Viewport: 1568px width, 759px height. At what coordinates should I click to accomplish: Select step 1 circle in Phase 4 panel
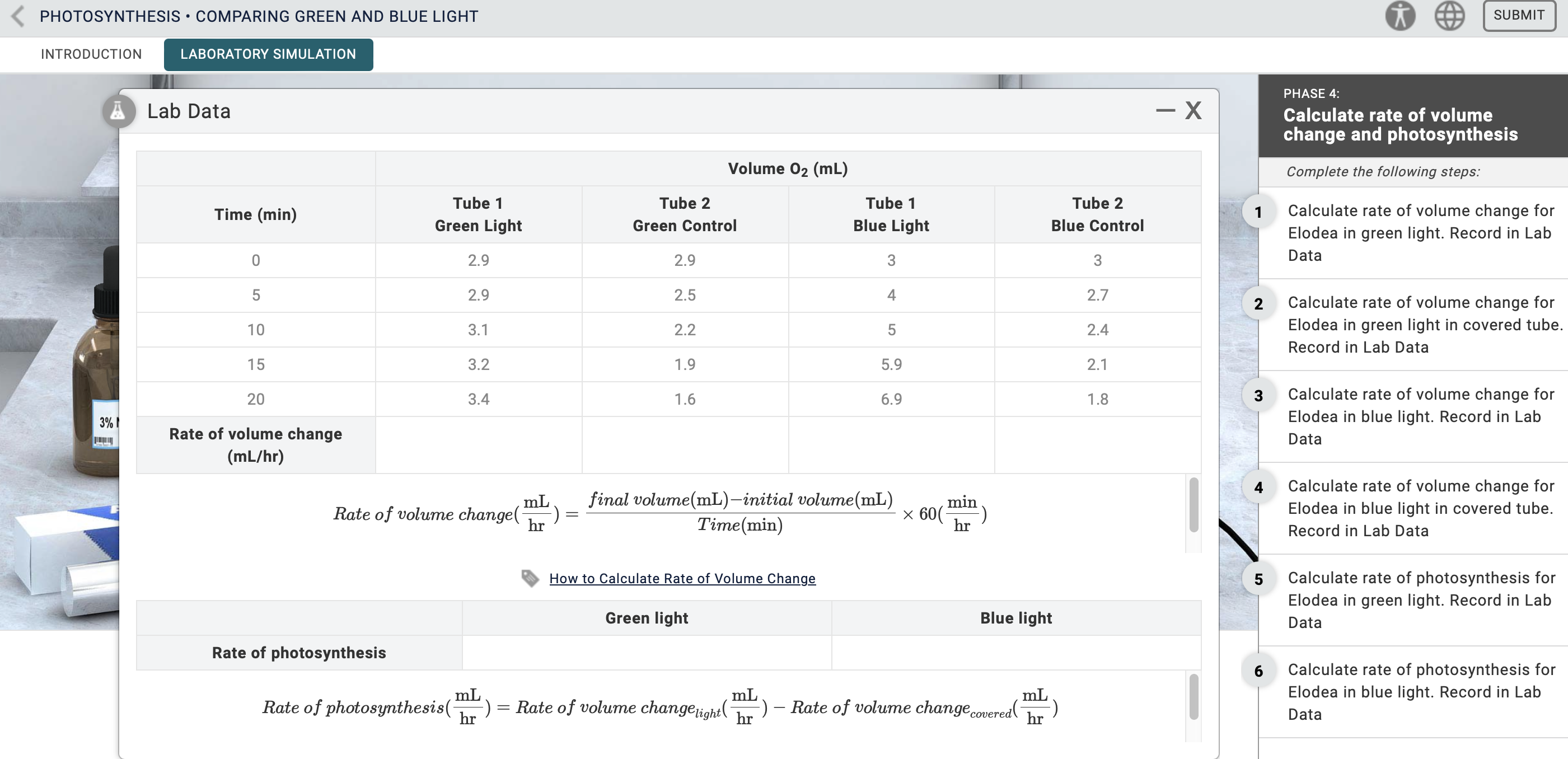[x=1260, y=211]
